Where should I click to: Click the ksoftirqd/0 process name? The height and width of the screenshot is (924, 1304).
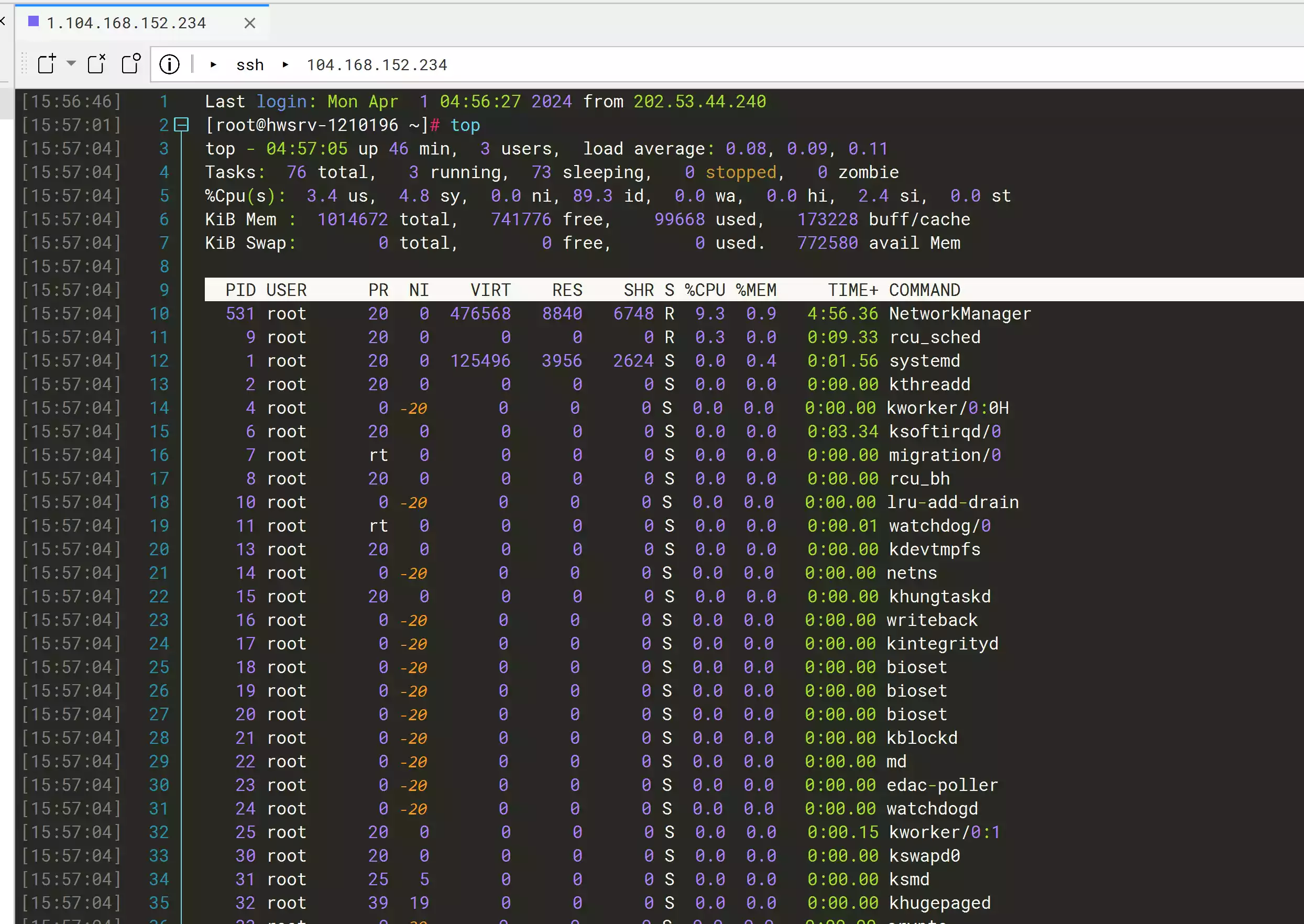tap(945, 432)
